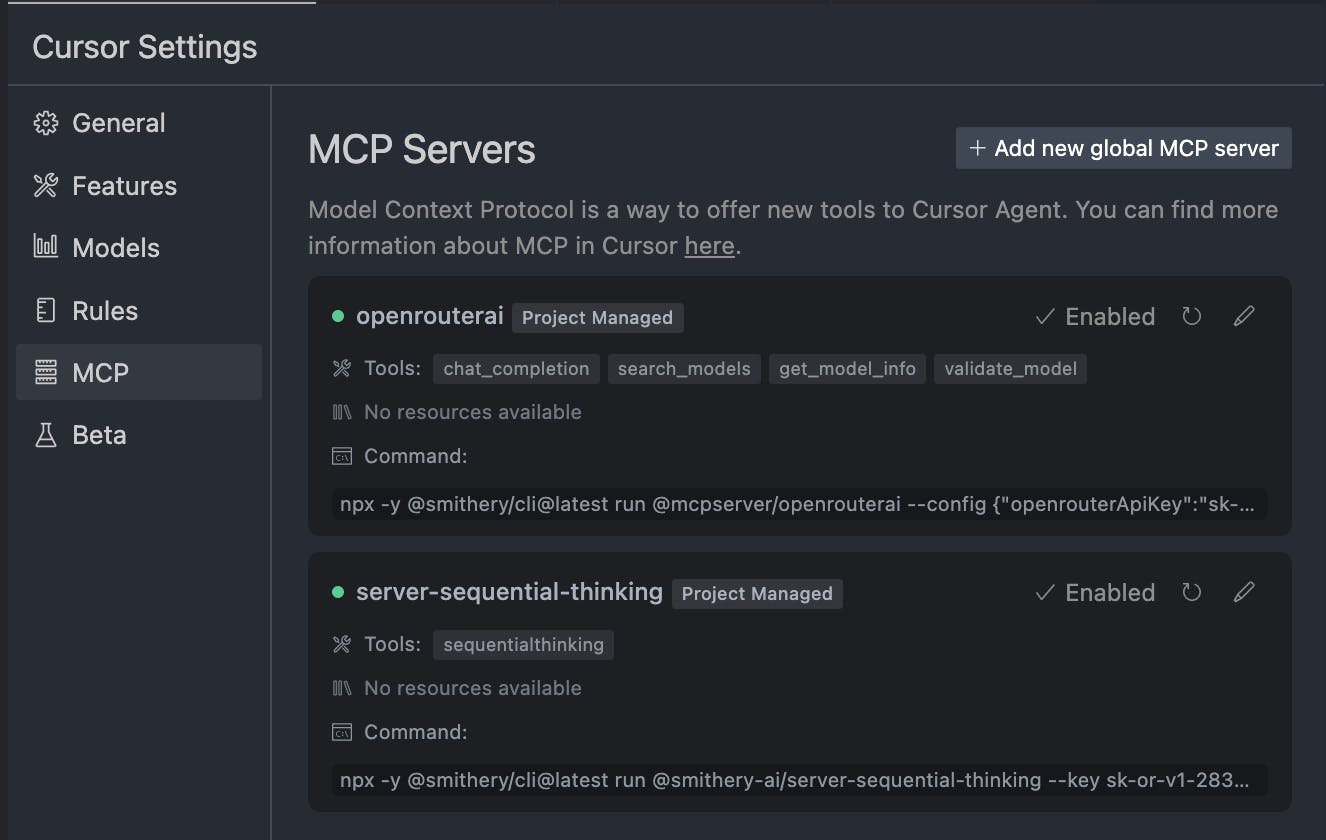Viewport: 1326px width, 840px height.
Task: Click the validate_model tool tag
Action: tap(1010, 369)
